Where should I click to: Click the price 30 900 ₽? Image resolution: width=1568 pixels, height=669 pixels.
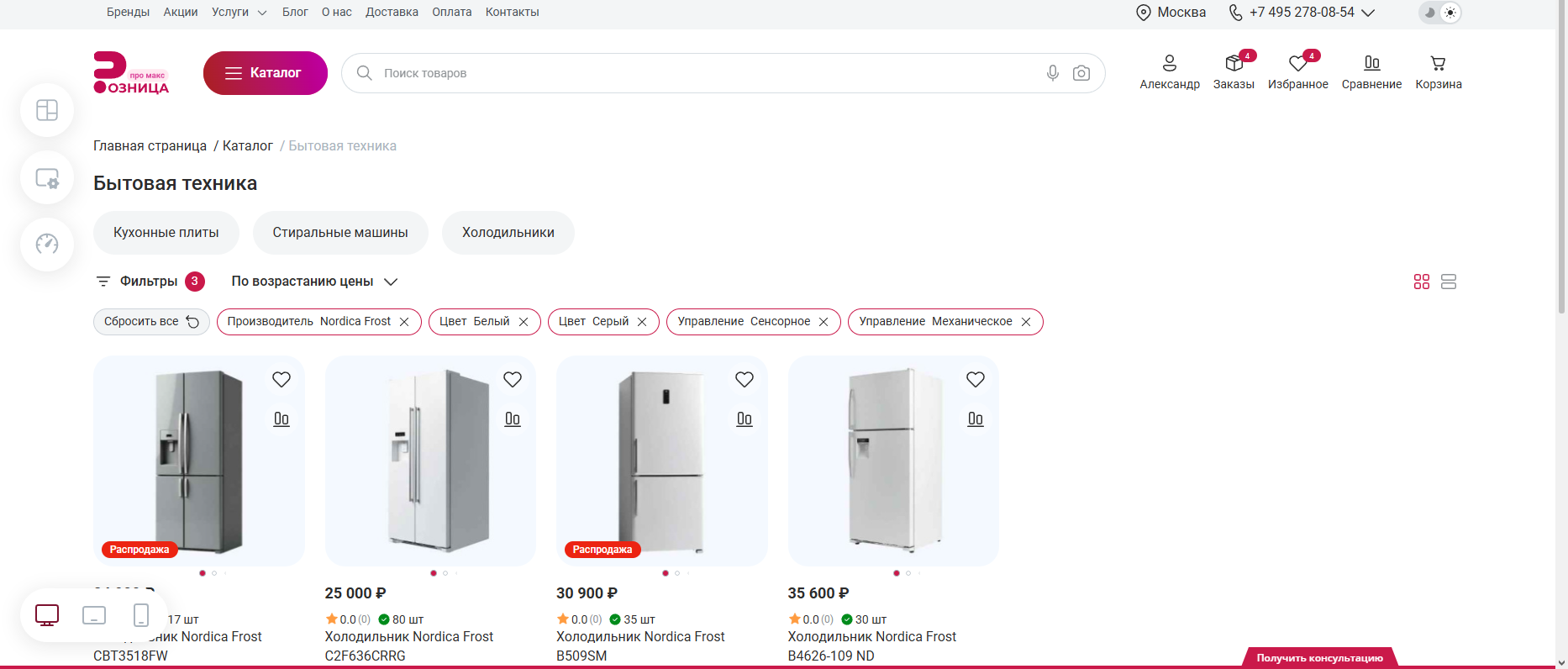click(587, 593)
